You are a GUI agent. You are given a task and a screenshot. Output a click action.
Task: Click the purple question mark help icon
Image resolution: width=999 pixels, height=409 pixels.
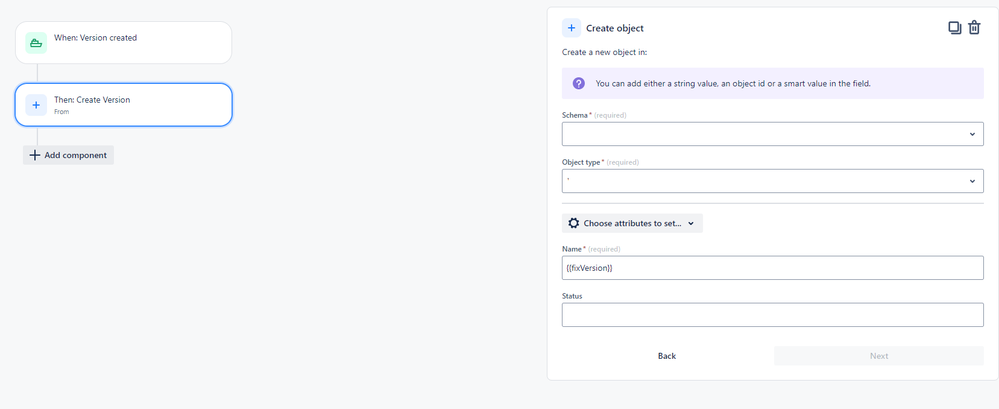click(579, 83)
